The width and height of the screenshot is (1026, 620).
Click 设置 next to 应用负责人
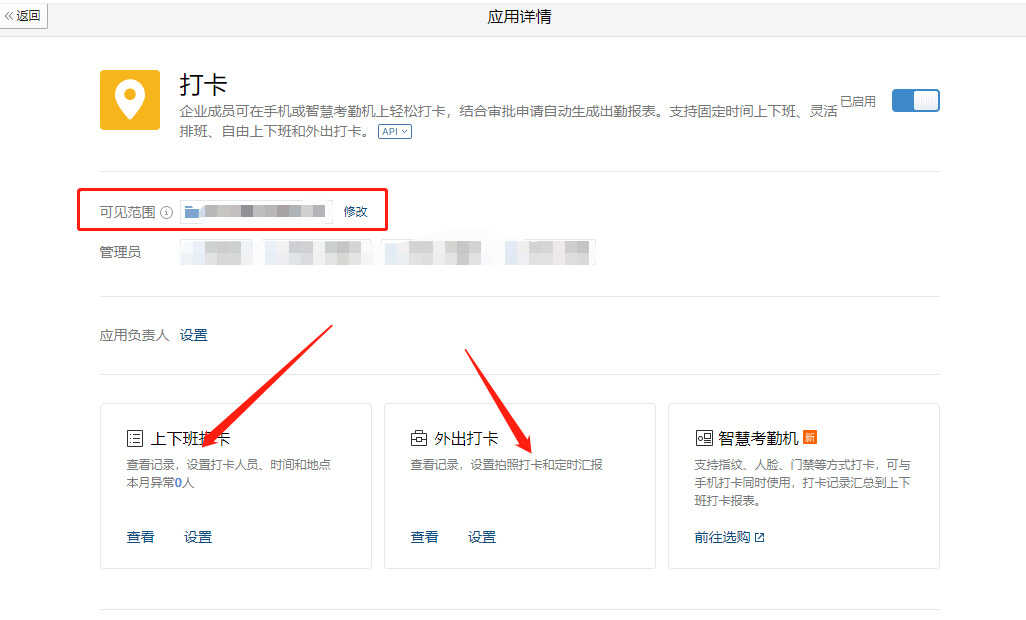pos(194,336)
